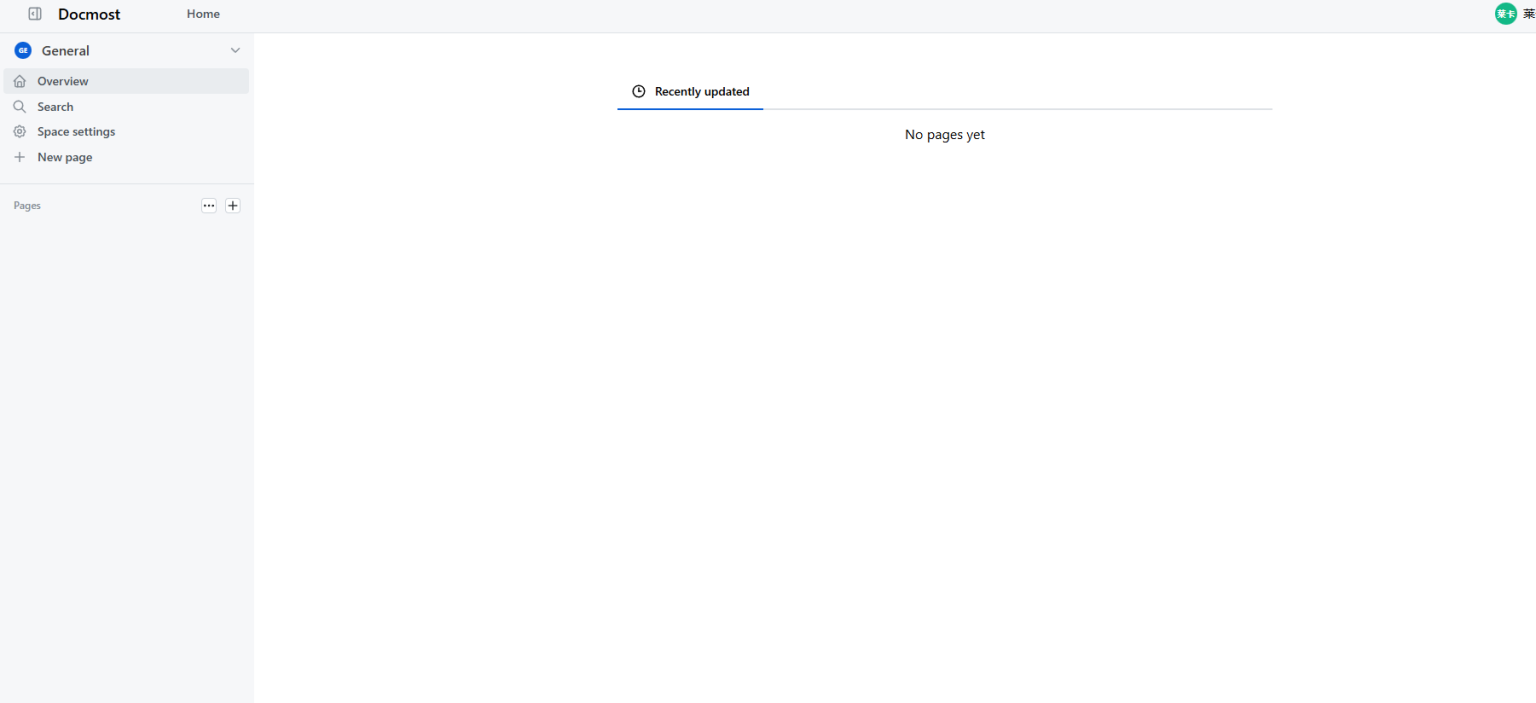Select the General space name
The image size is (1536, 703).
[x=65, y=51]
